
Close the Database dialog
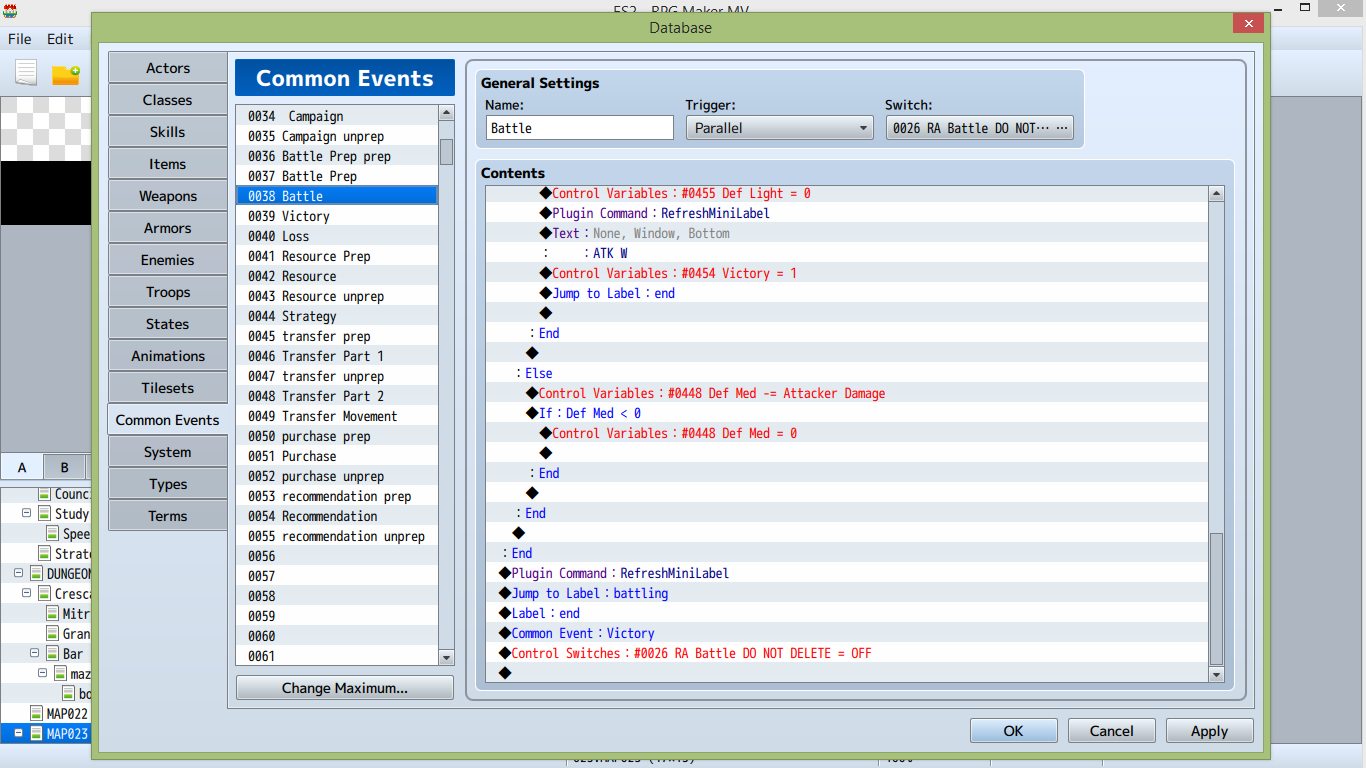click(x=1247, y=23)
